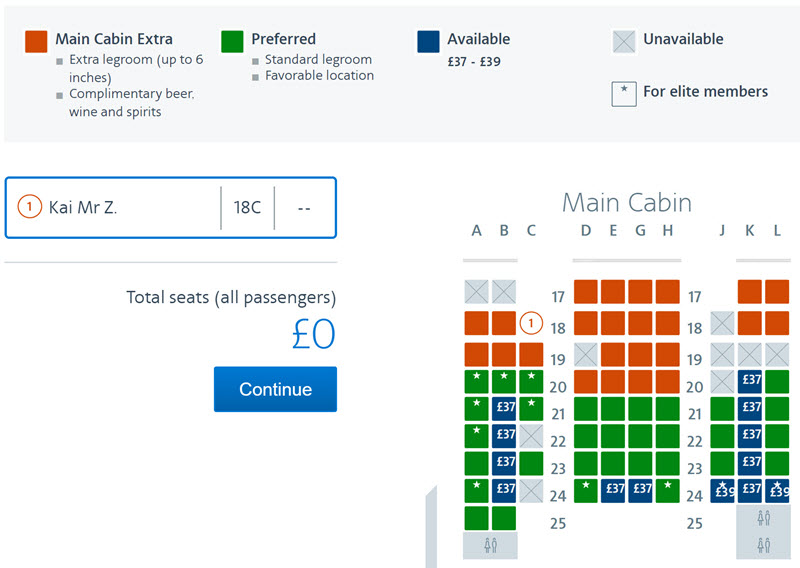Image resolution: width=800 pixels, height=568 pixels.
Task: Deselect the currently chosen seat 18C
Action: click(531, 323)
